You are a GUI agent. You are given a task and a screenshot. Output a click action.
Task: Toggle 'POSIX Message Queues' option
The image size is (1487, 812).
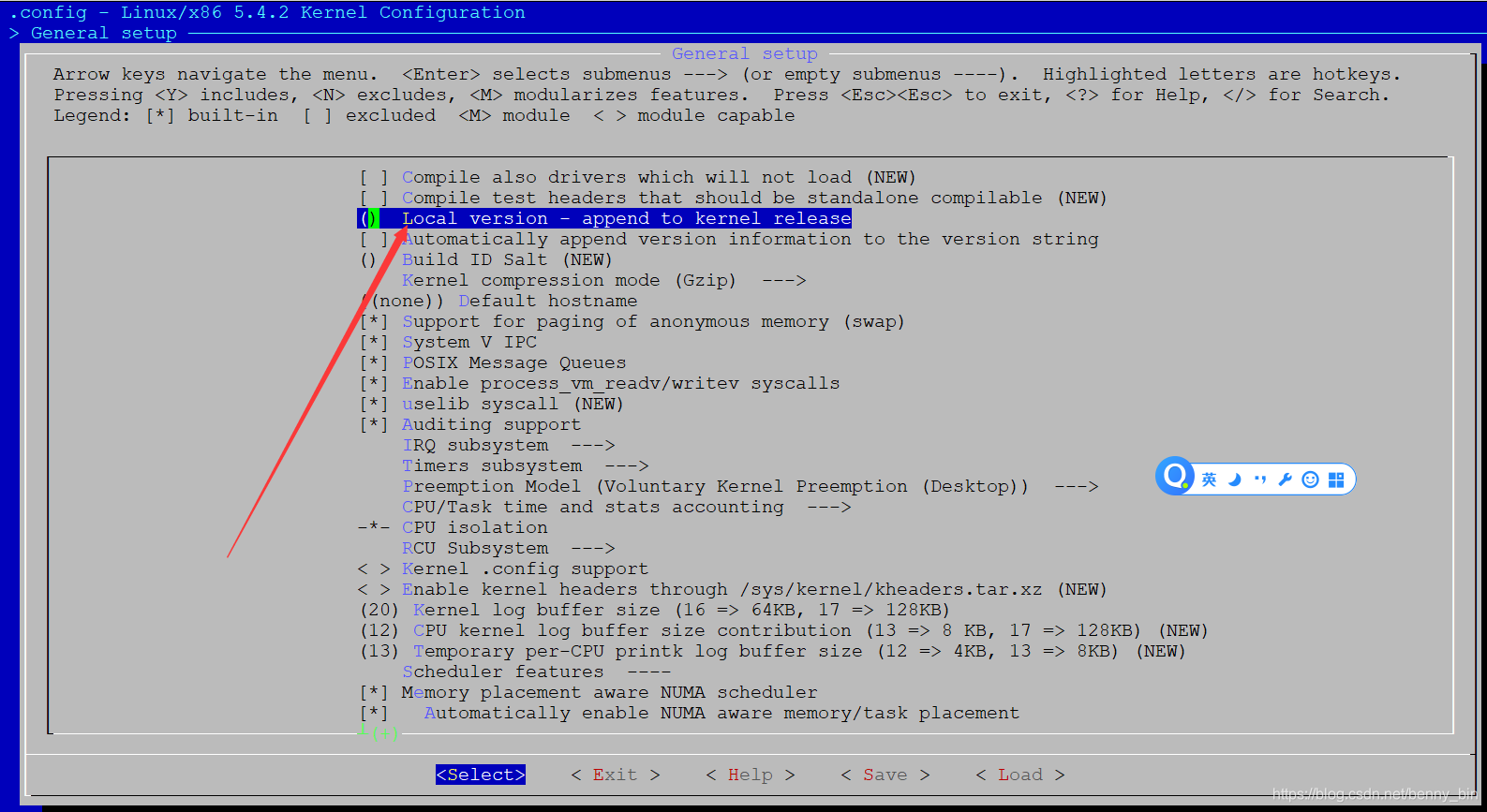493,362
